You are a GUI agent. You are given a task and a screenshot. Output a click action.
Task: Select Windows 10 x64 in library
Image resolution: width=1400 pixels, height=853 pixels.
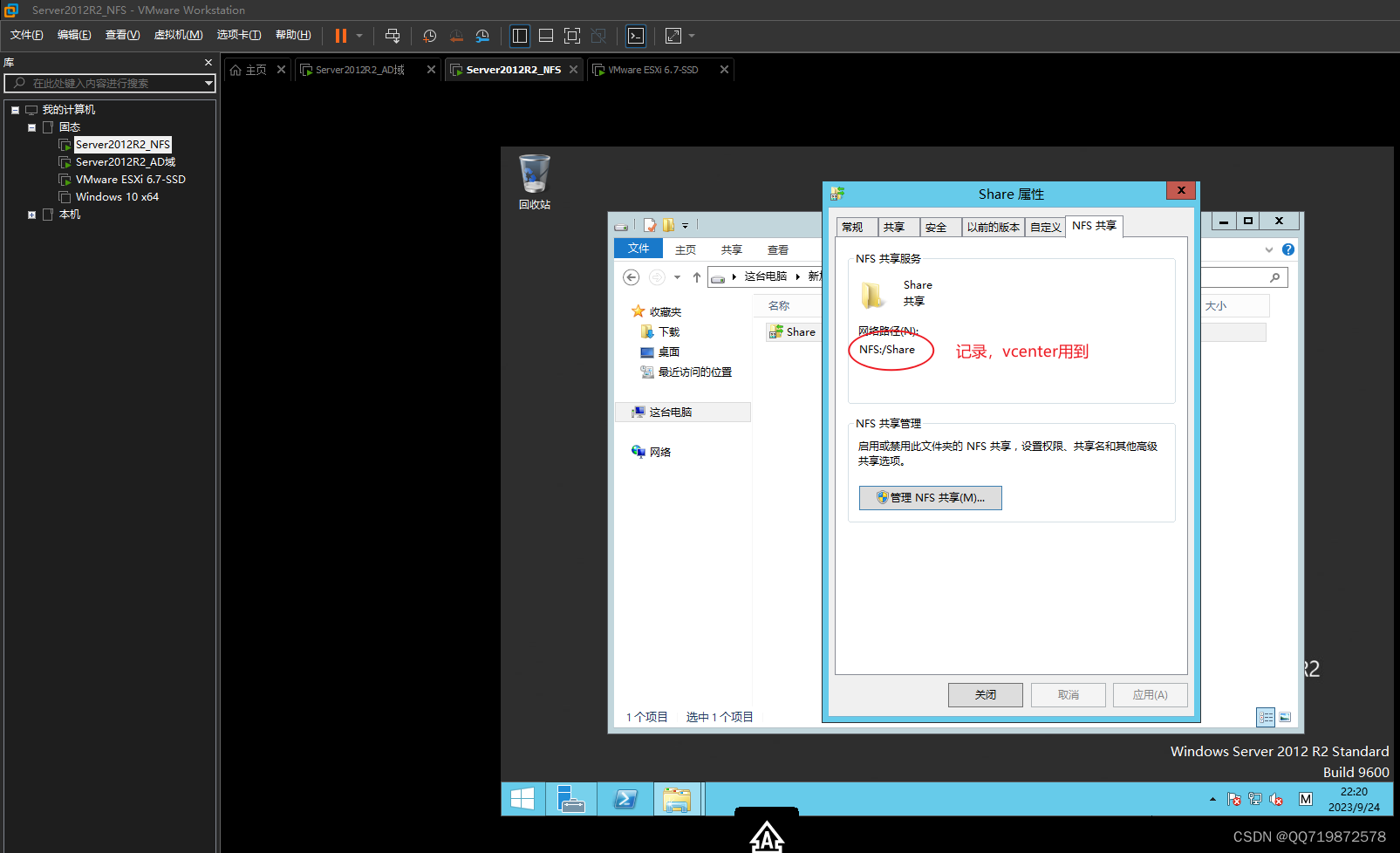[x=117, y=197]
